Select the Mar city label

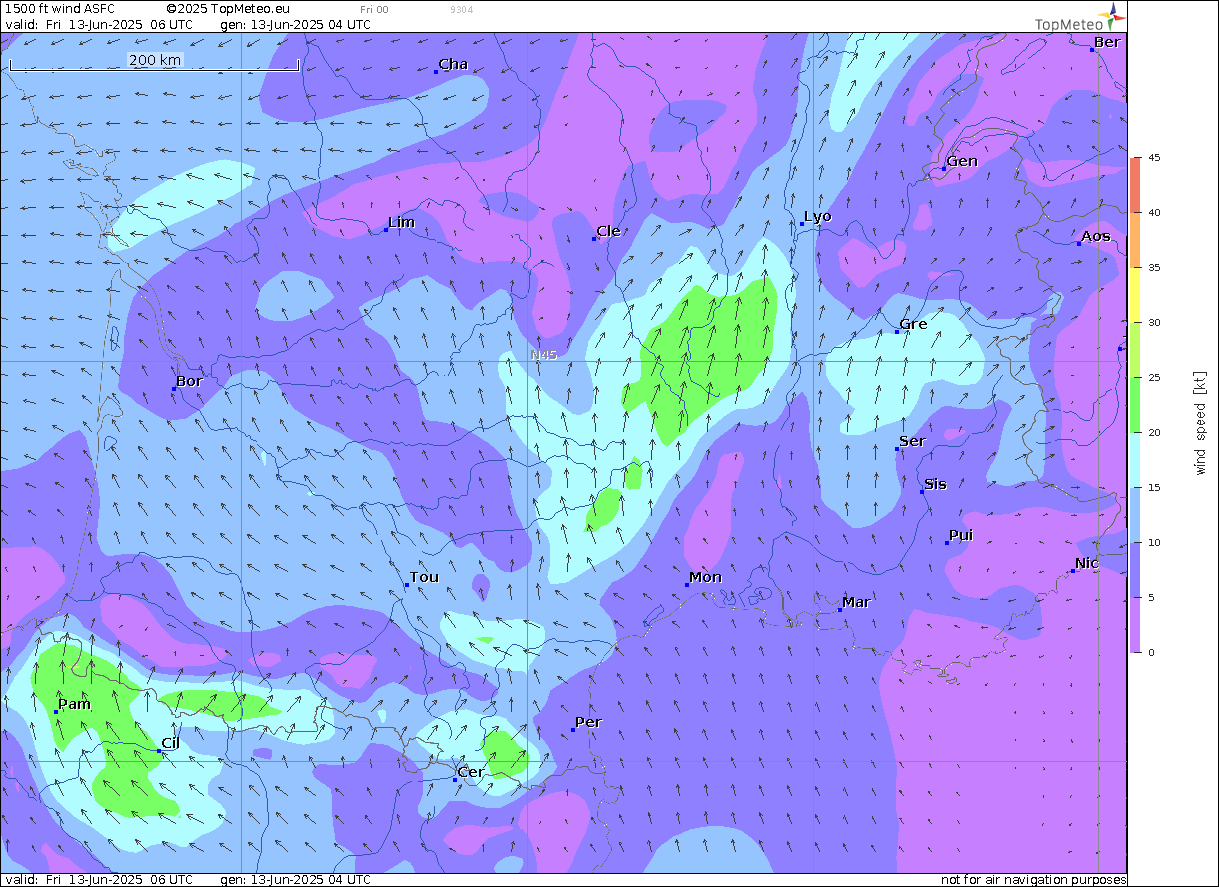(856, 602)
